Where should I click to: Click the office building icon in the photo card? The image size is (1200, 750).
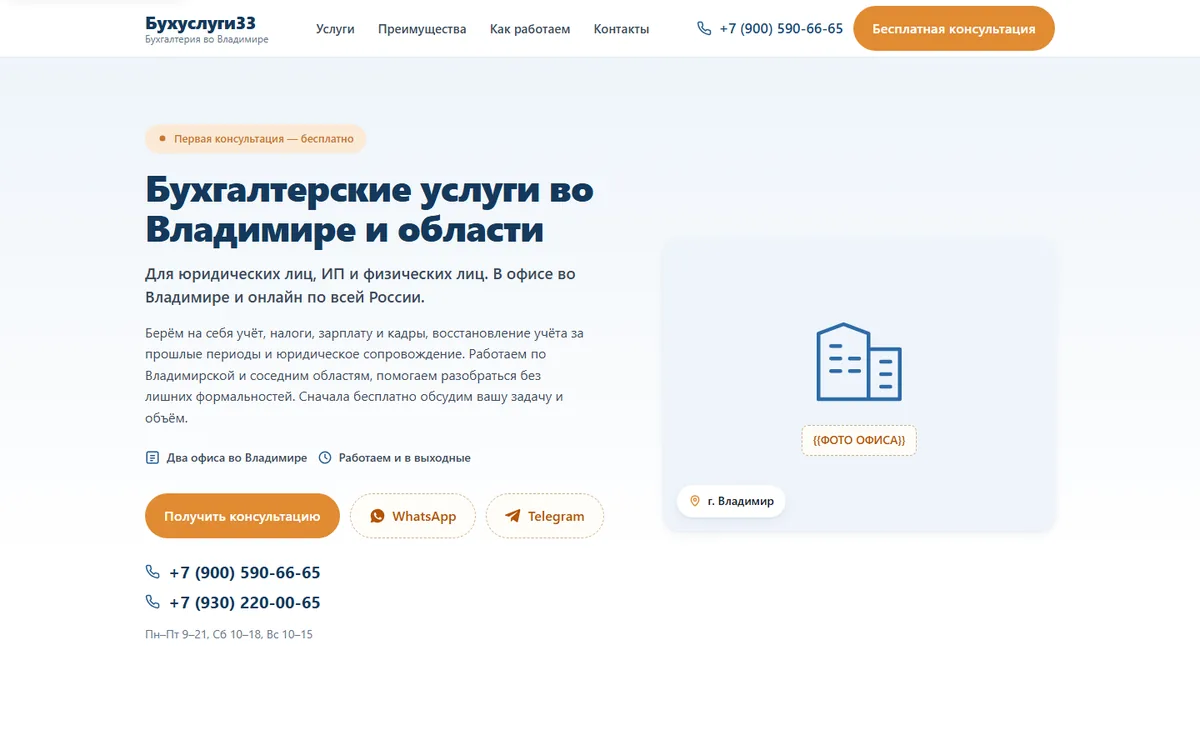click(x=859, y=362)
